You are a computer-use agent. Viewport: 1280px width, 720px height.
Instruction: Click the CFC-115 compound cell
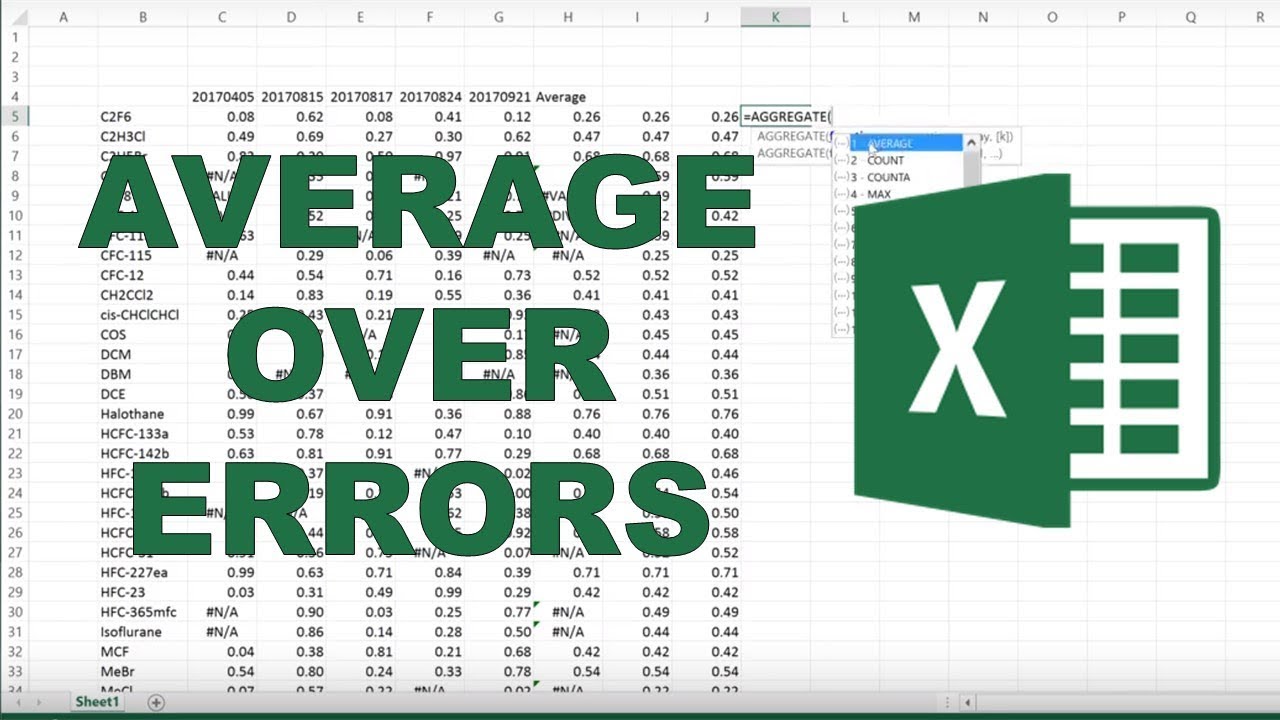(143, 255)
